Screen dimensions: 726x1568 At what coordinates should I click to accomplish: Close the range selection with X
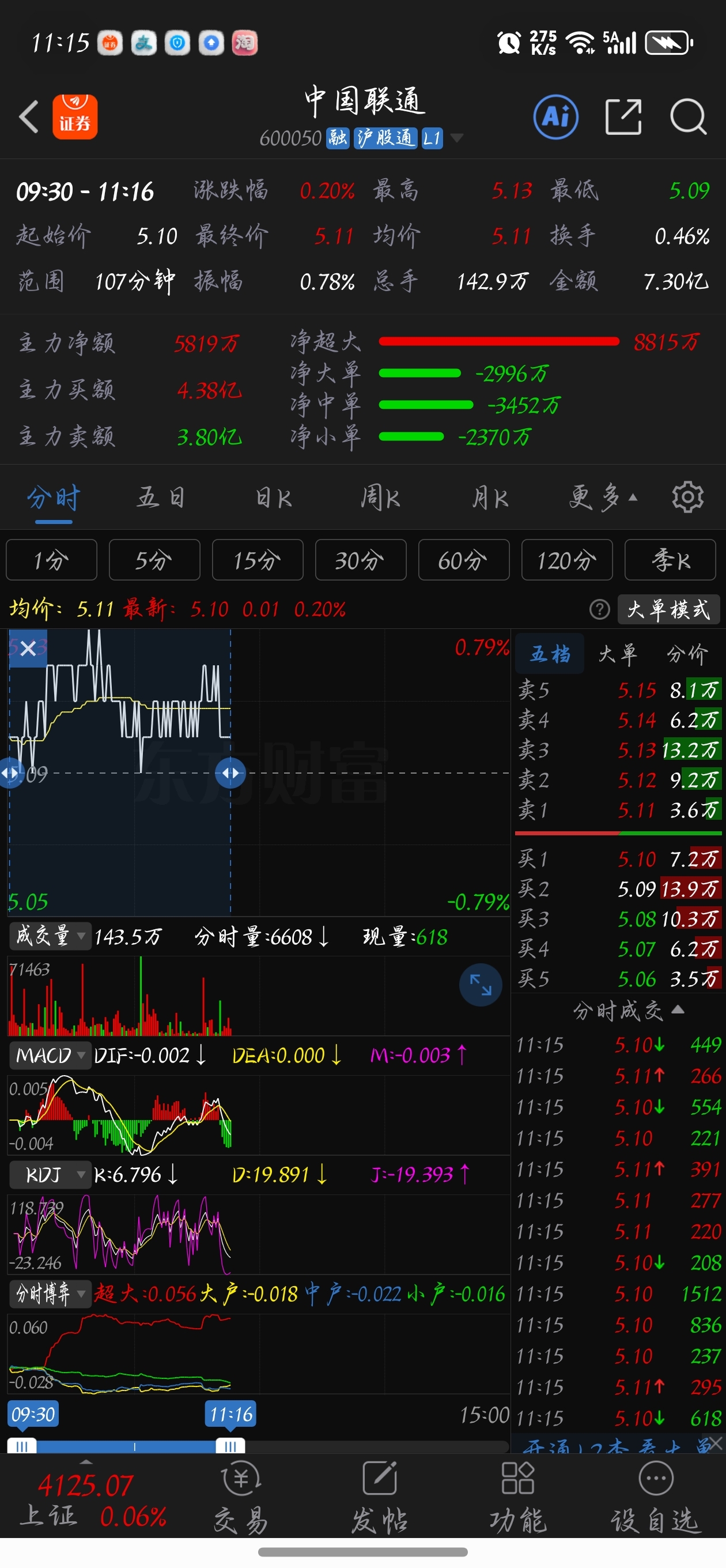tap(28, 649)
